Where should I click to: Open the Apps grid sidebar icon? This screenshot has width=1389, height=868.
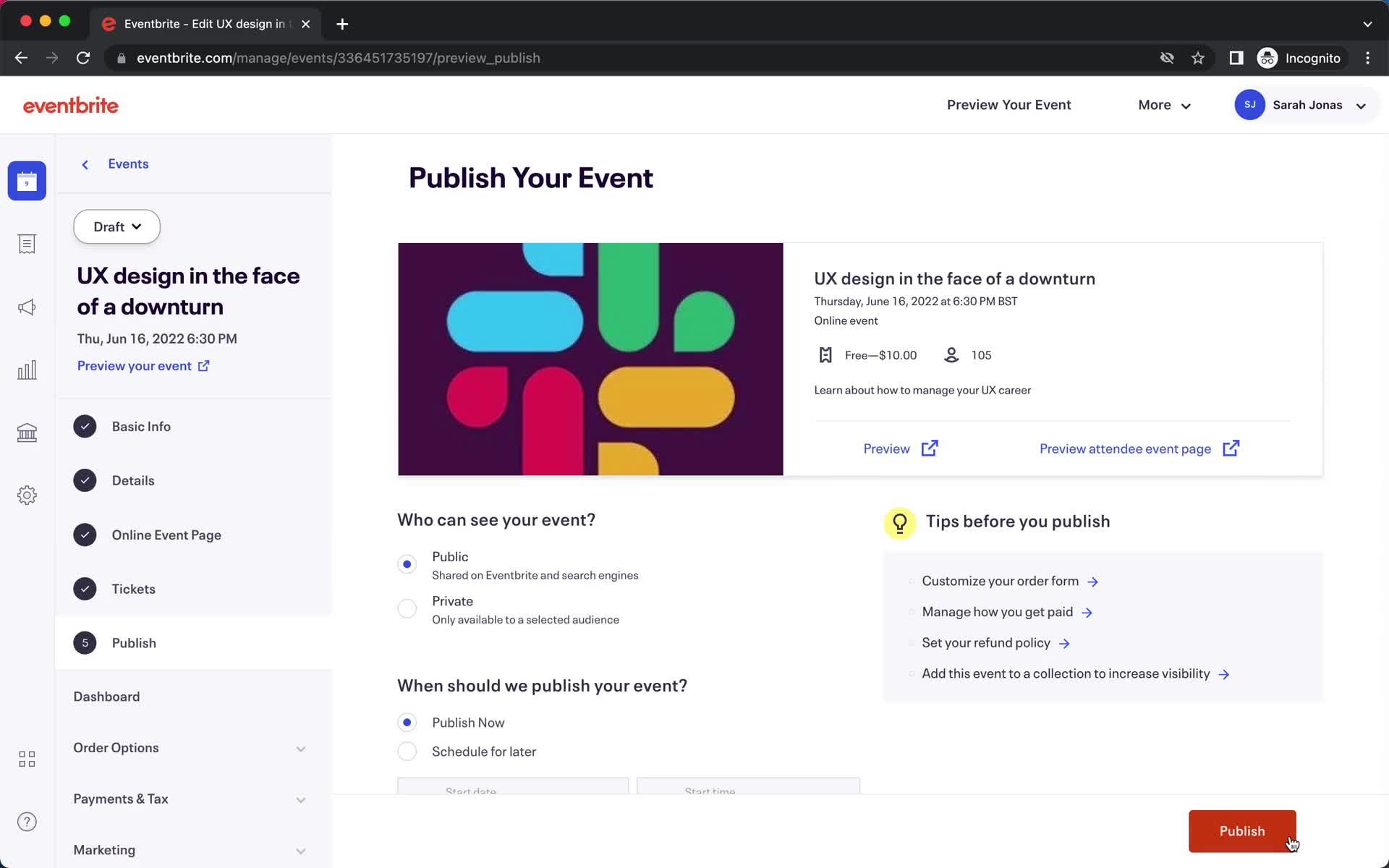coord(27,759)
